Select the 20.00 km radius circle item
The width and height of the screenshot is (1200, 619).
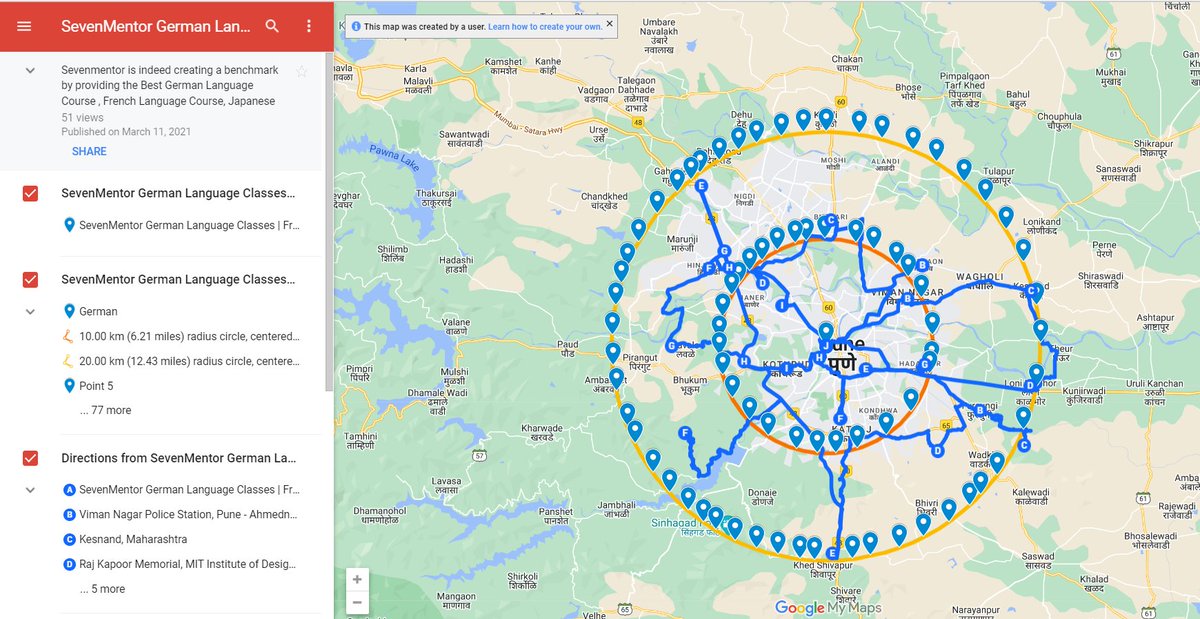189,361
